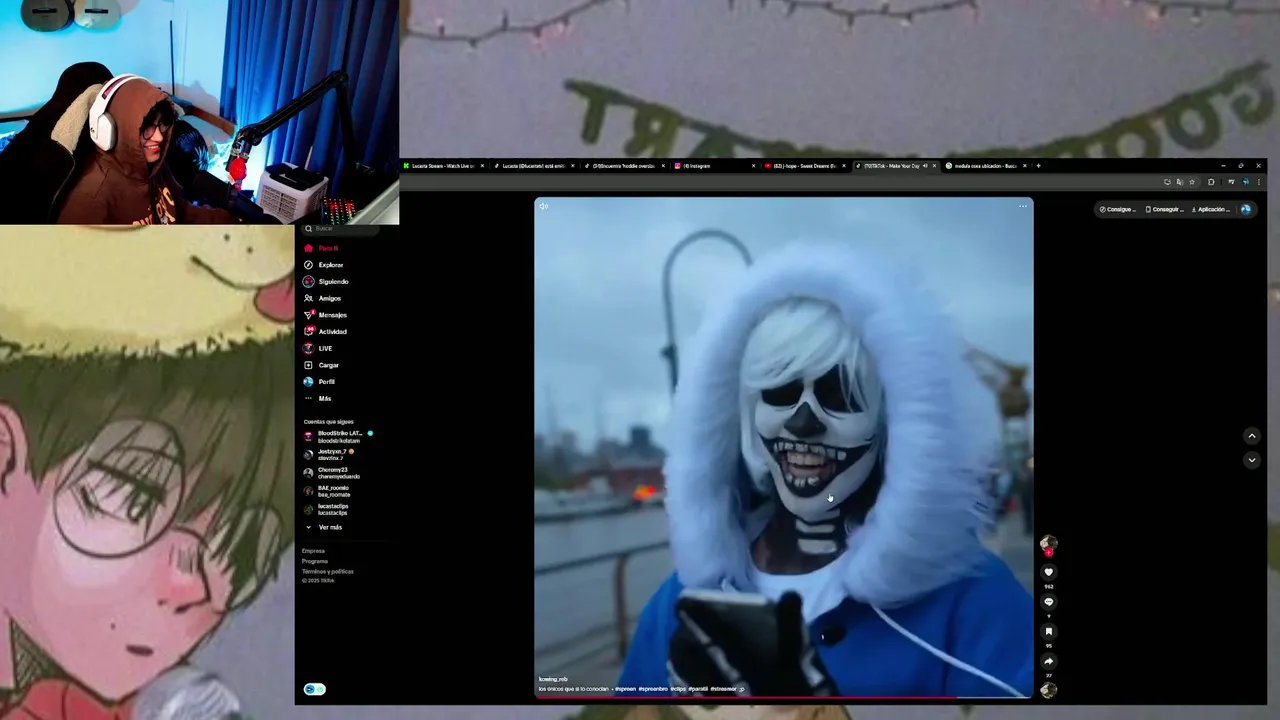The width and height of the screenshot is (1280, 720).
Task: Open the Programa footer link
Action: (x=315, y=561)
